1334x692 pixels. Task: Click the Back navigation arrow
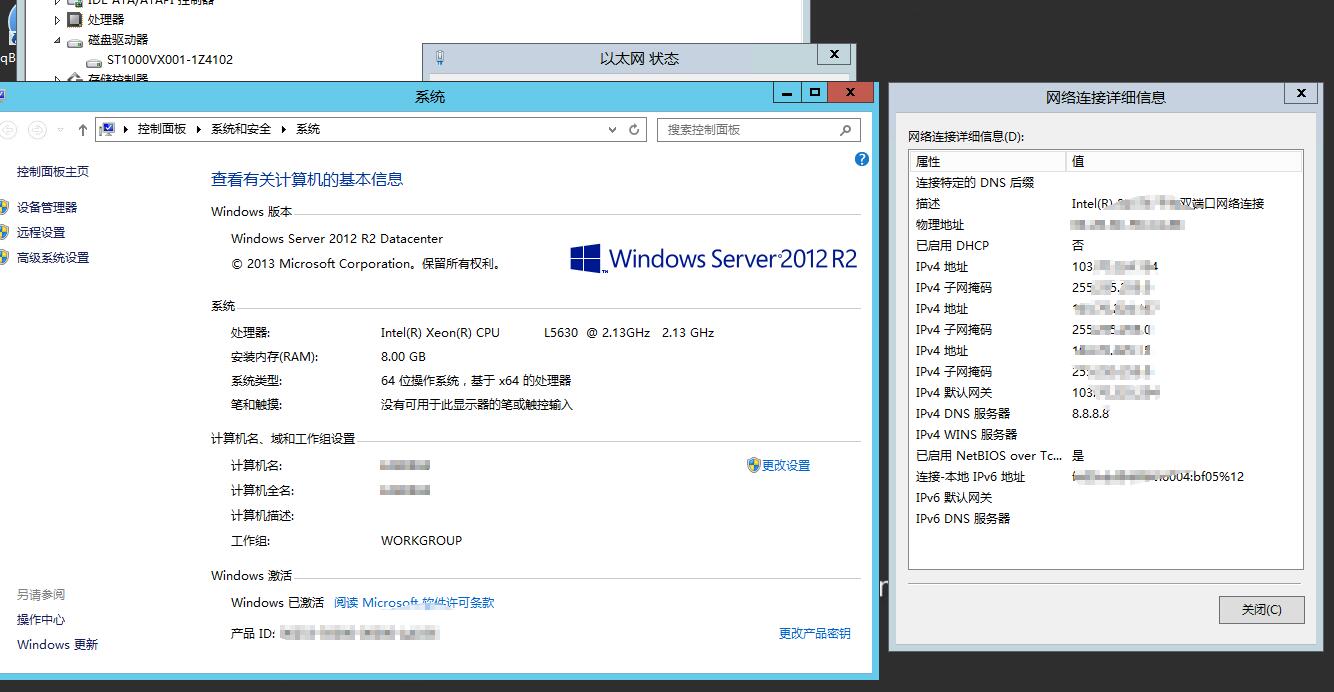click(10, 129)
